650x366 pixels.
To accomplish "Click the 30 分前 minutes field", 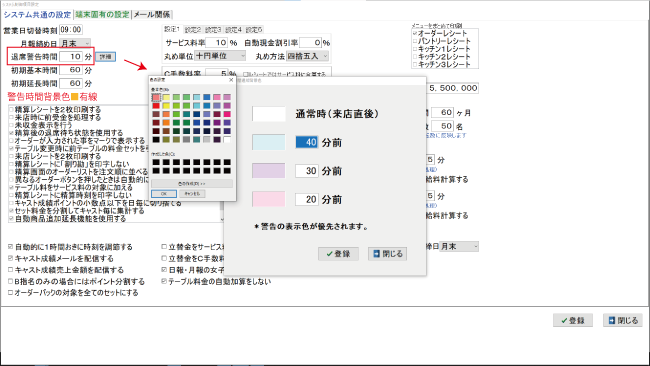I will click(x=307, y=170).
